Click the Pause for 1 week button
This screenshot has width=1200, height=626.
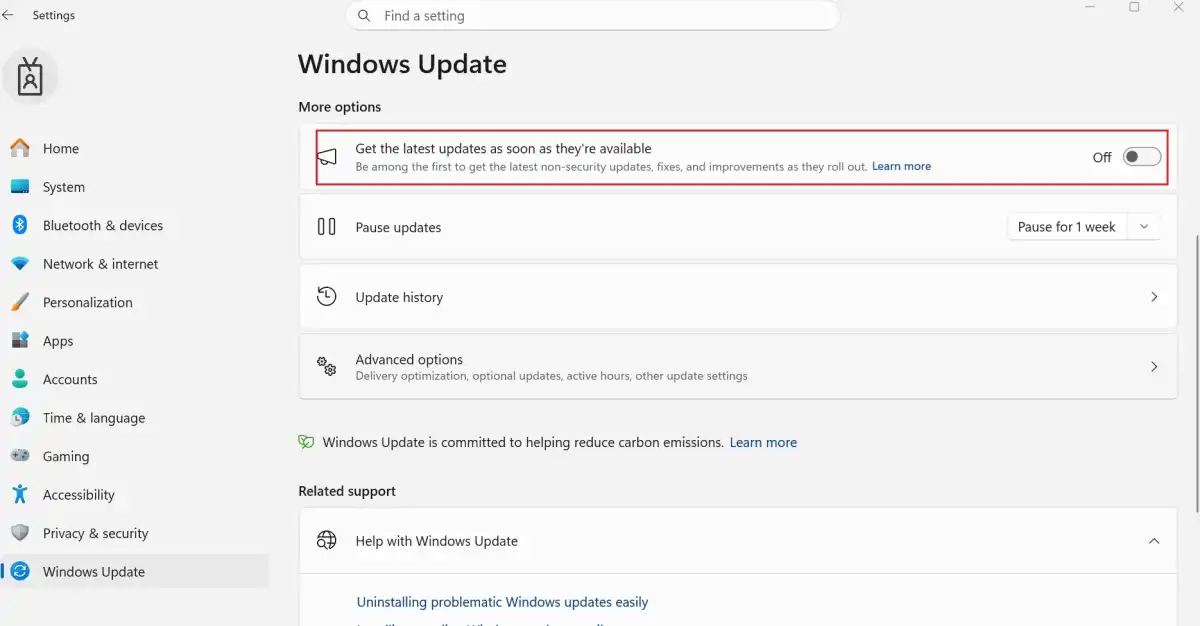pos(1067,227)
